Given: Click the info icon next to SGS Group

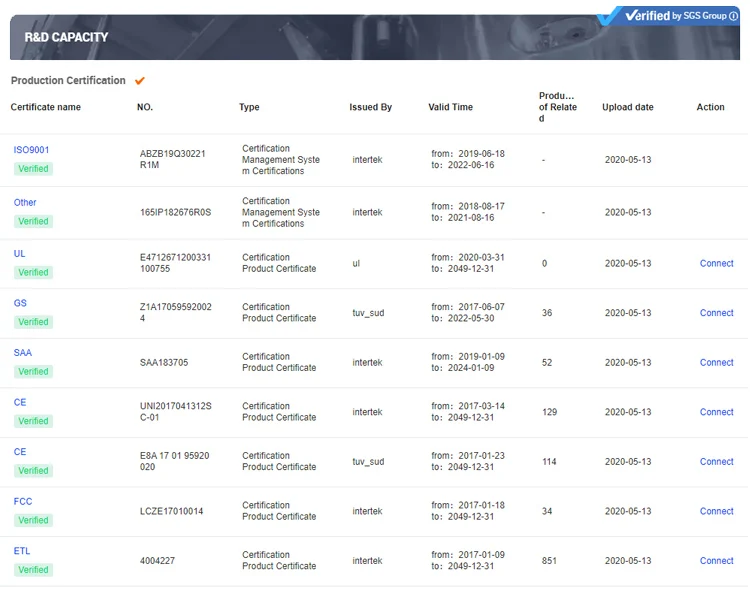Looking at the screenshot, I should 733,16.
